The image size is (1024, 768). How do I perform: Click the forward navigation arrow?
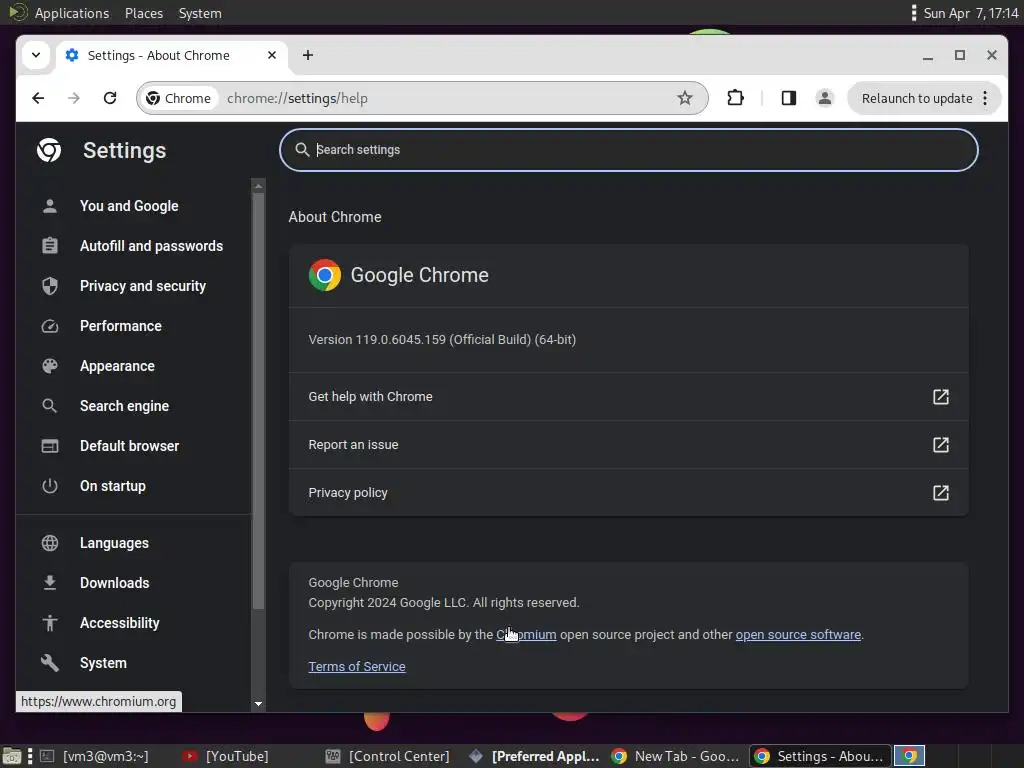pyautogui.click(x=74, y=98)
